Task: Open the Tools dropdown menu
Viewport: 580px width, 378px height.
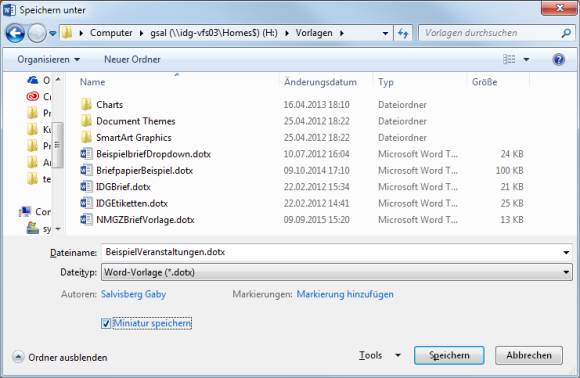Action: [380, 355]
